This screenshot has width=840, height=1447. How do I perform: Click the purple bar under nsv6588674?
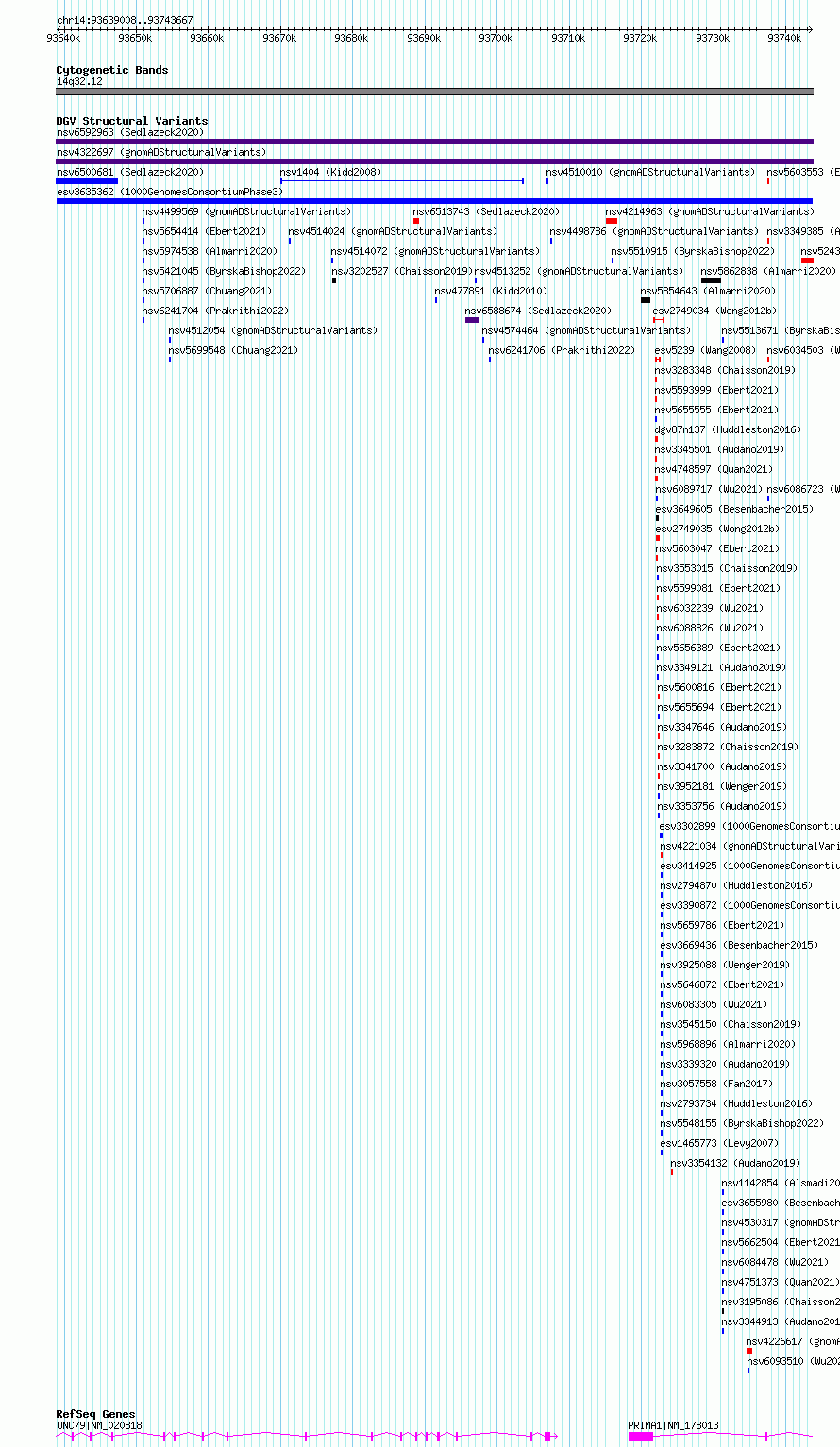472,320
